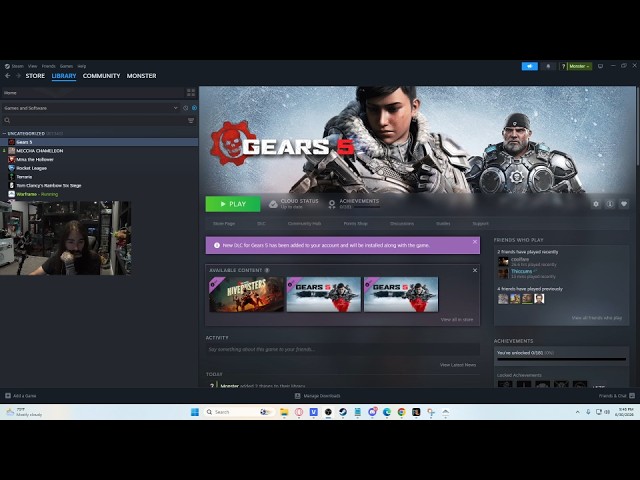Click View Latest News
Screen dimensions: 640x480
click(x=458, y=365)
